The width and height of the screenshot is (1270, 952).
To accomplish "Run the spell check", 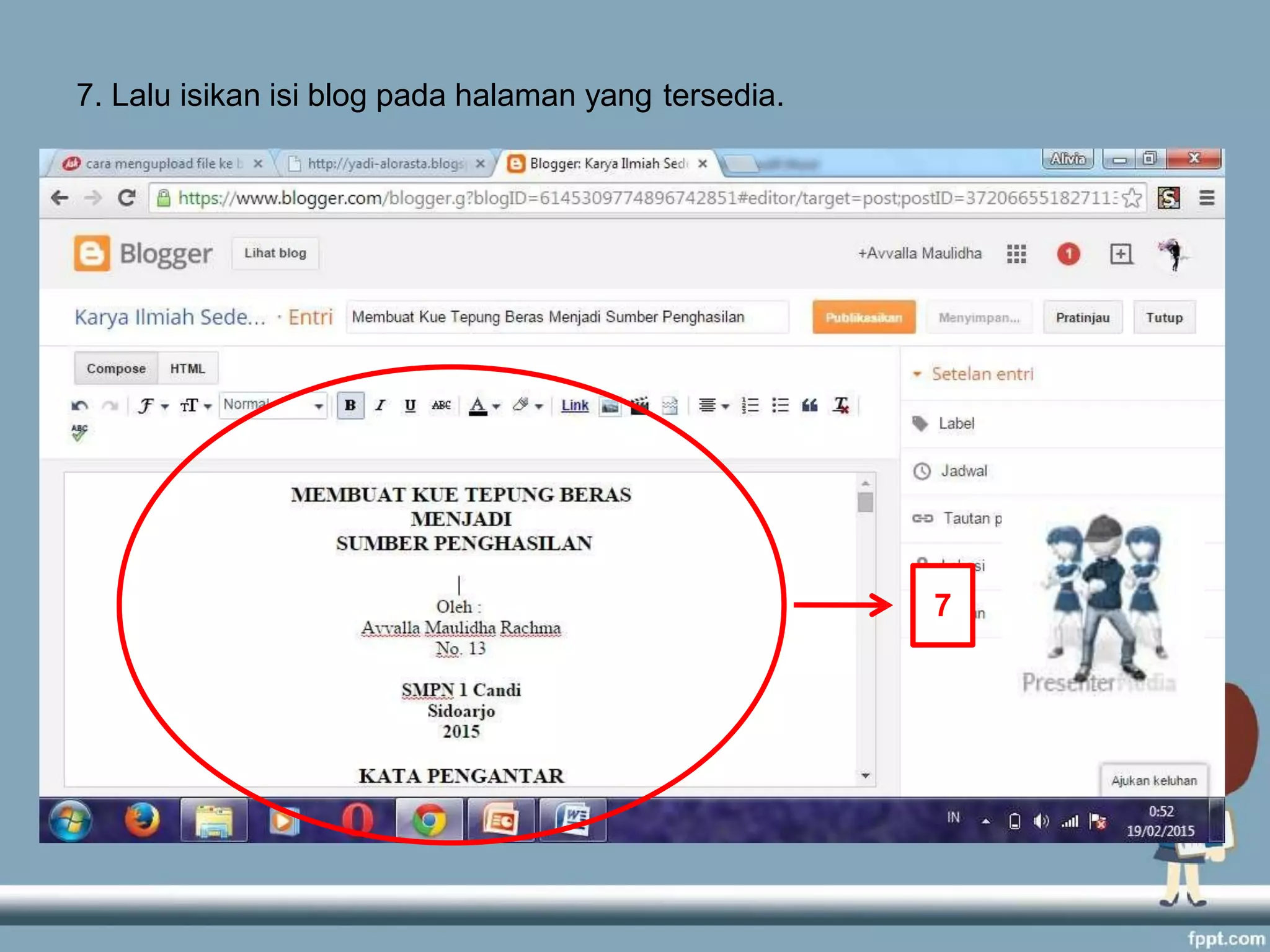I will pos(79,433).
